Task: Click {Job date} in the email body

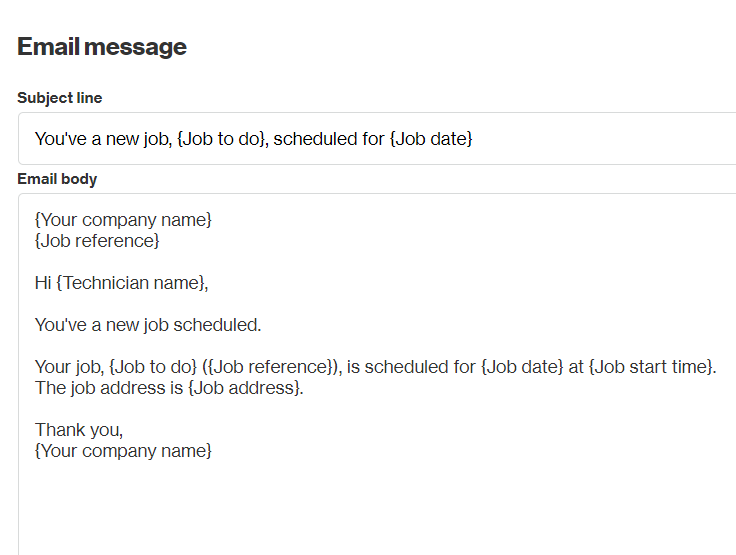Action: click(522, 367)
